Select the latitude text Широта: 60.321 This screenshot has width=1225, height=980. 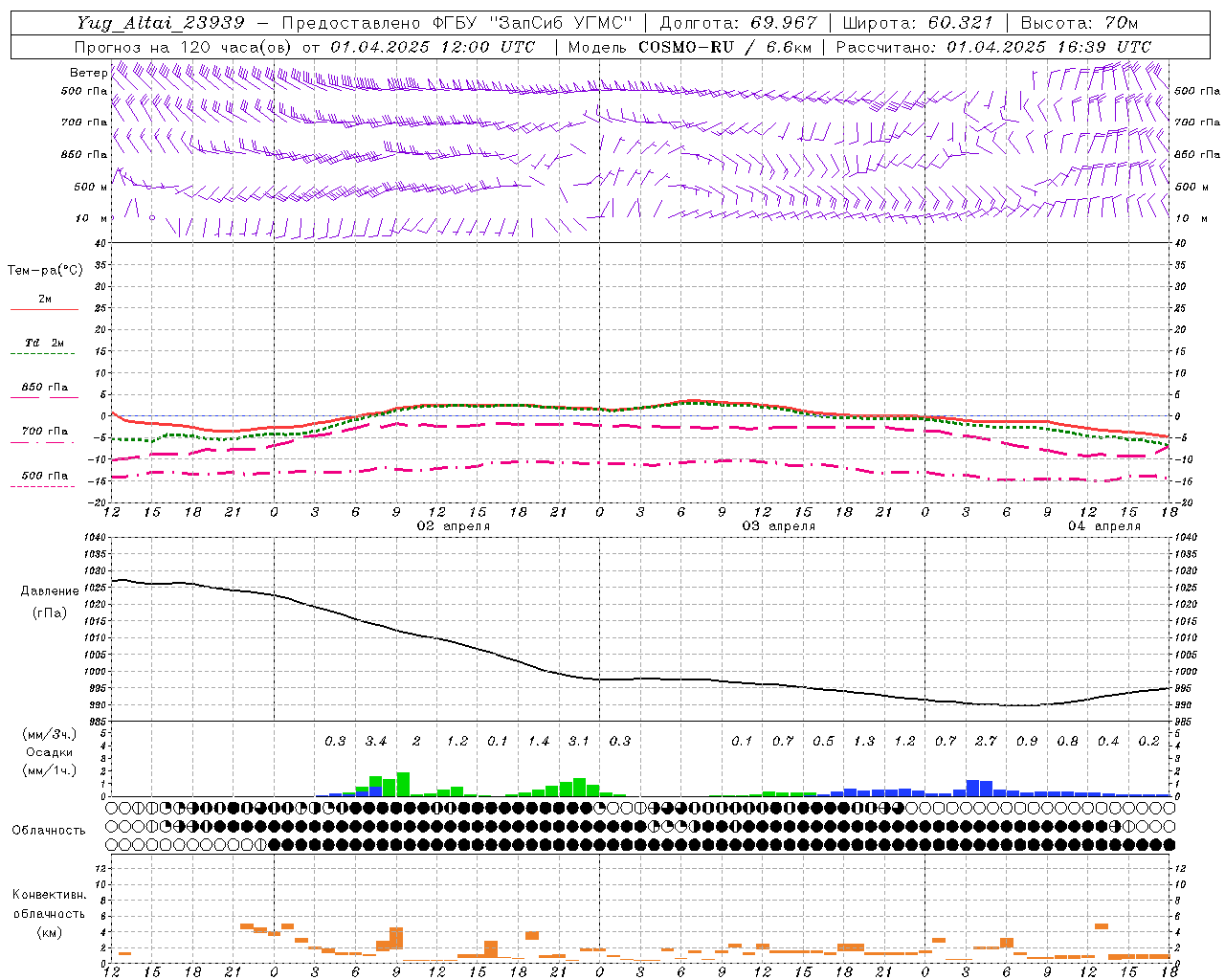coord(918,23)
